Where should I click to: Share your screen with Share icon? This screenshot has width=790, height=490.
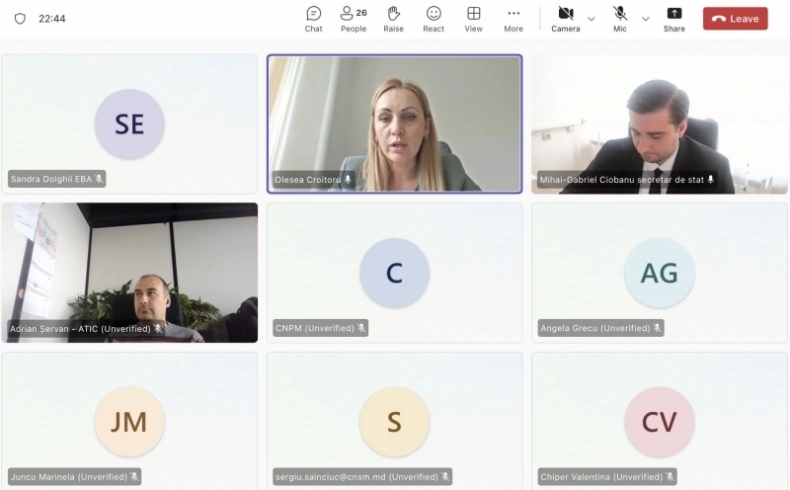coord(674,19)
